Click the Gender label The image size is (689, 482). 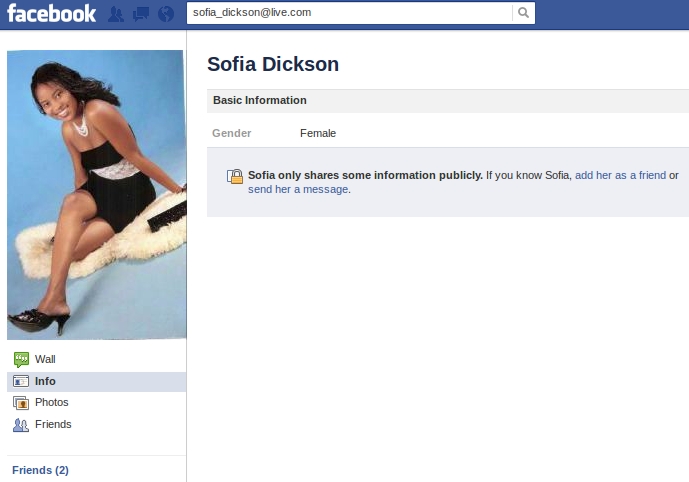point(232,133)
